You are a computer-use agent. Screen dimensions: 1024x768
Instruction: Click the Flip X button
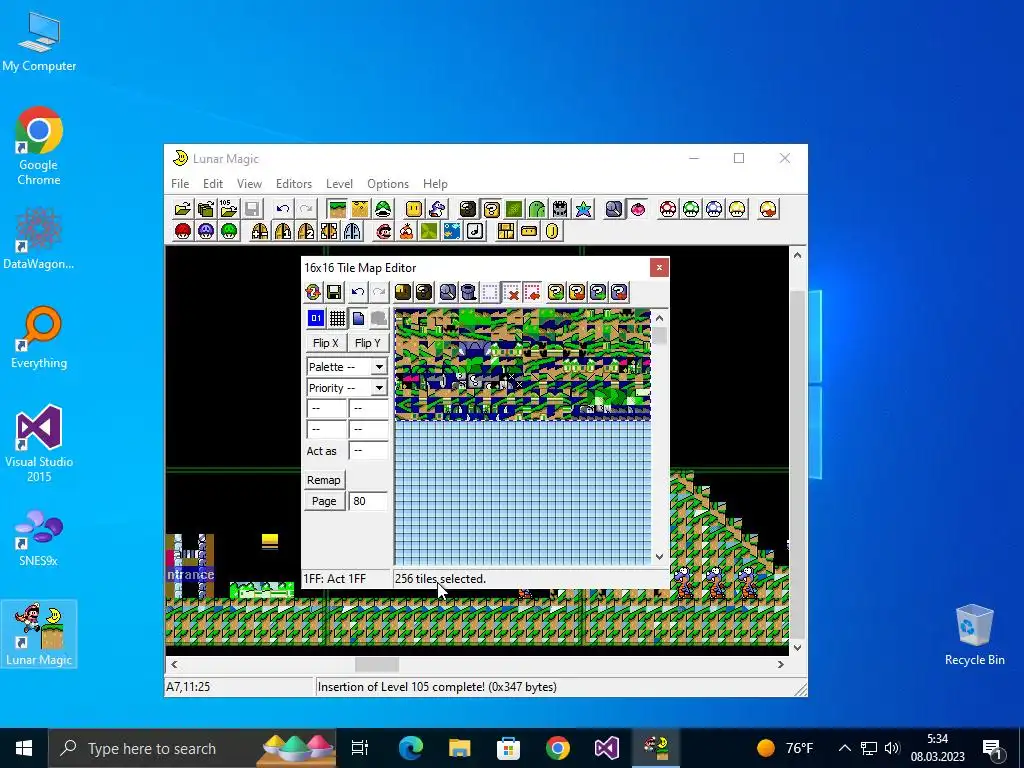pyautogui.click(x=325, y=343)
